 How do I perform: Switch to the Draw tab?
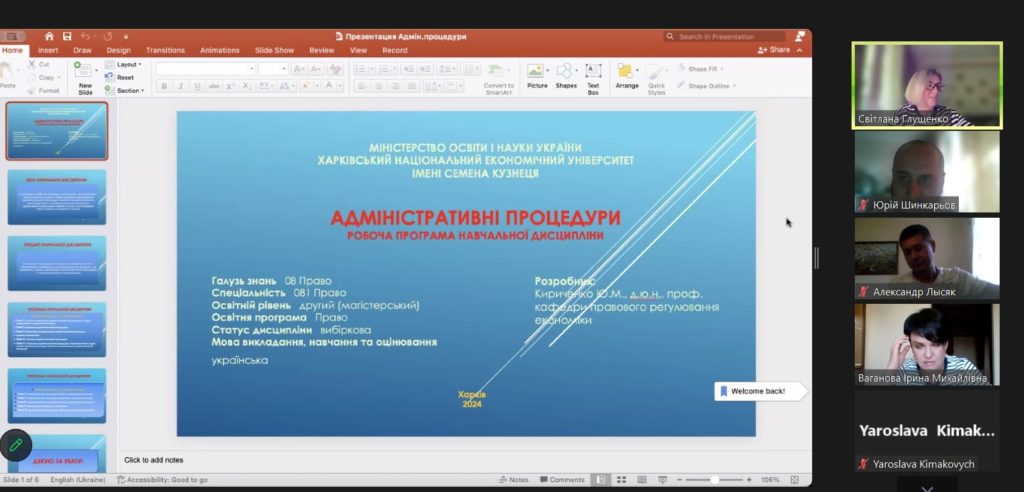82,50
